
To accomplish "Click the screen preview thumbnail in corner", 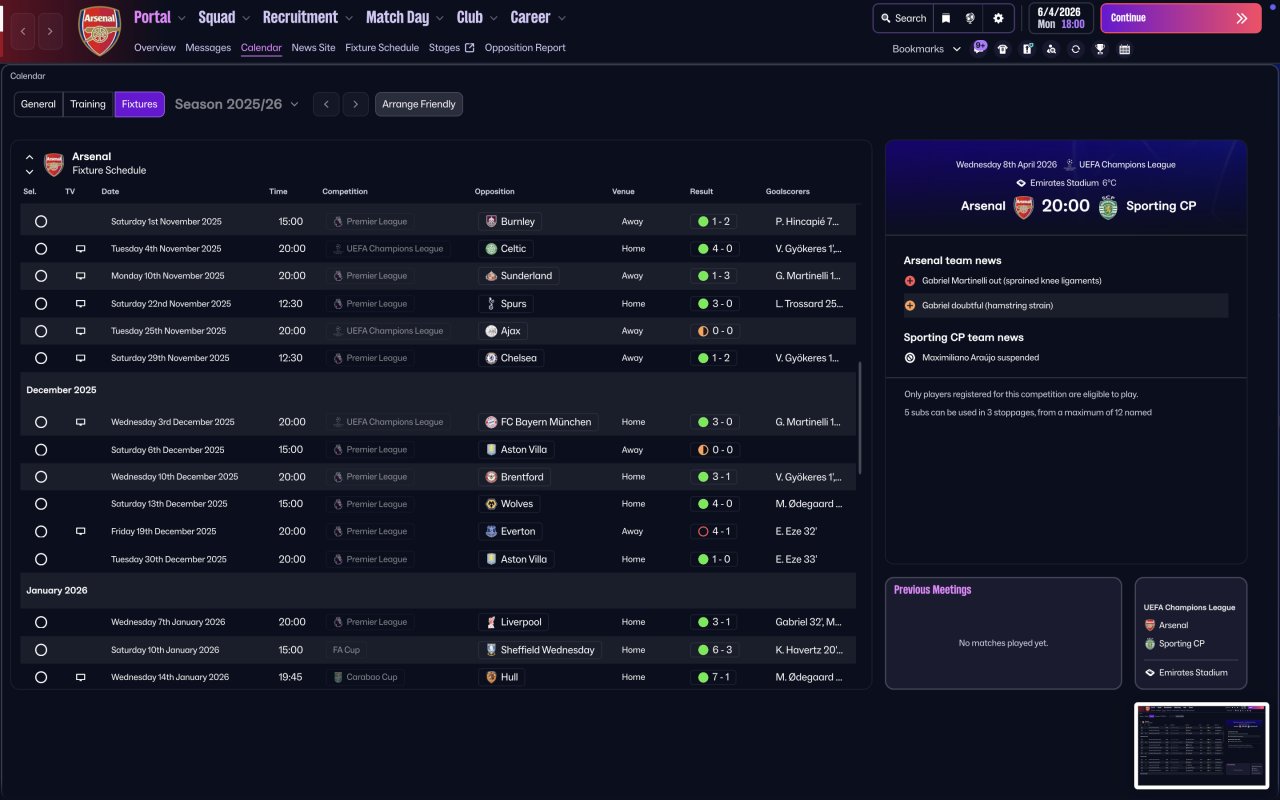I will click(x=1201, y=745).
